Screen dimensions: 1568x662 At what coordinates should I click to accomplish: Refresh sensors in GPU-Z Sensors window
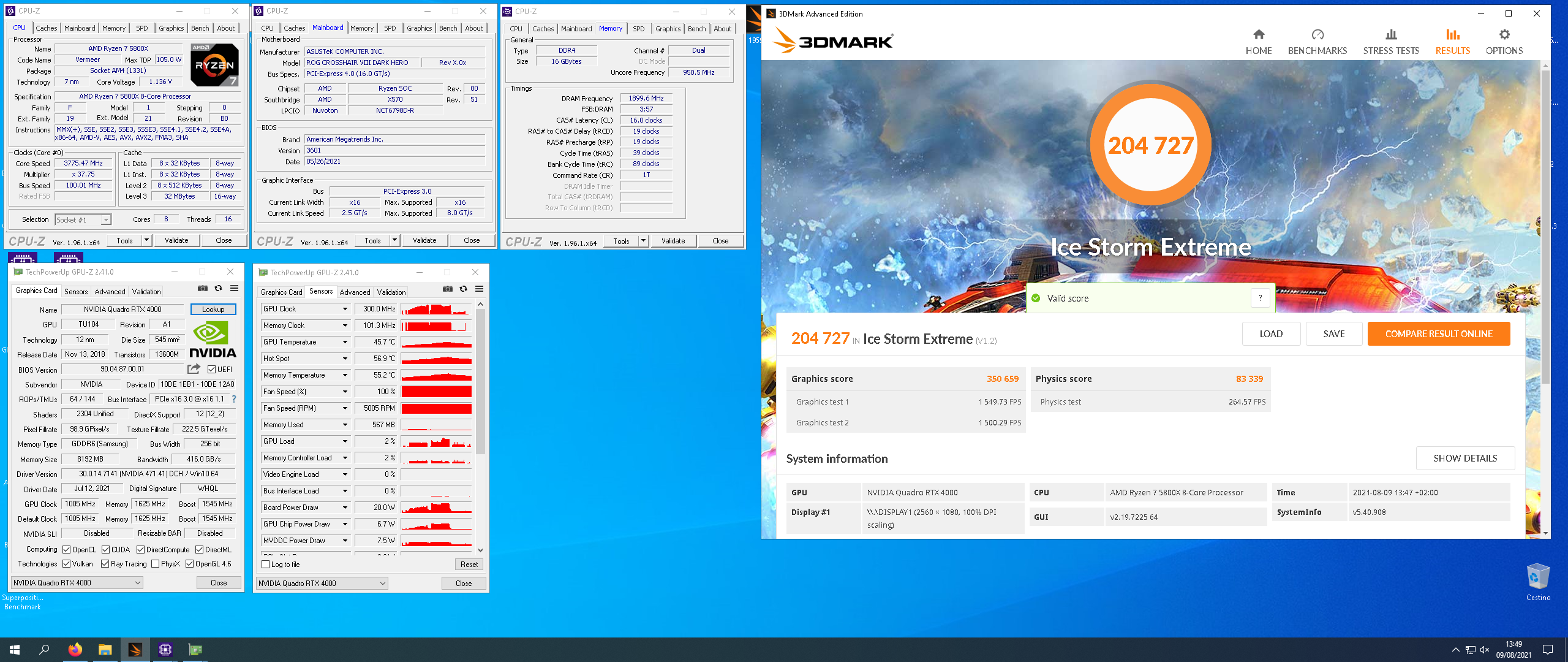[x=463, y=289]
